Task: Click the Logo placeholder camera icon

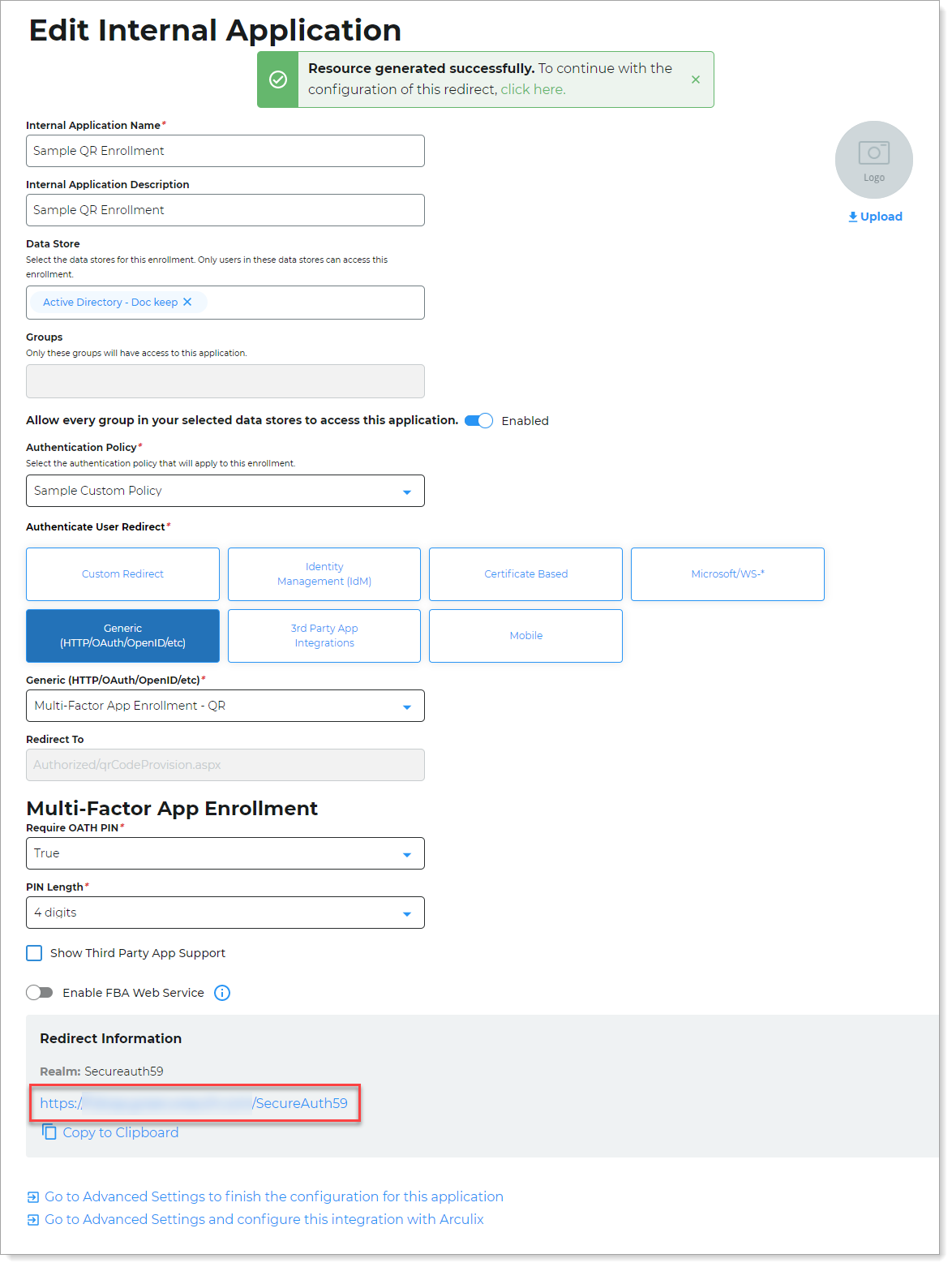Action: pos(873,154)
